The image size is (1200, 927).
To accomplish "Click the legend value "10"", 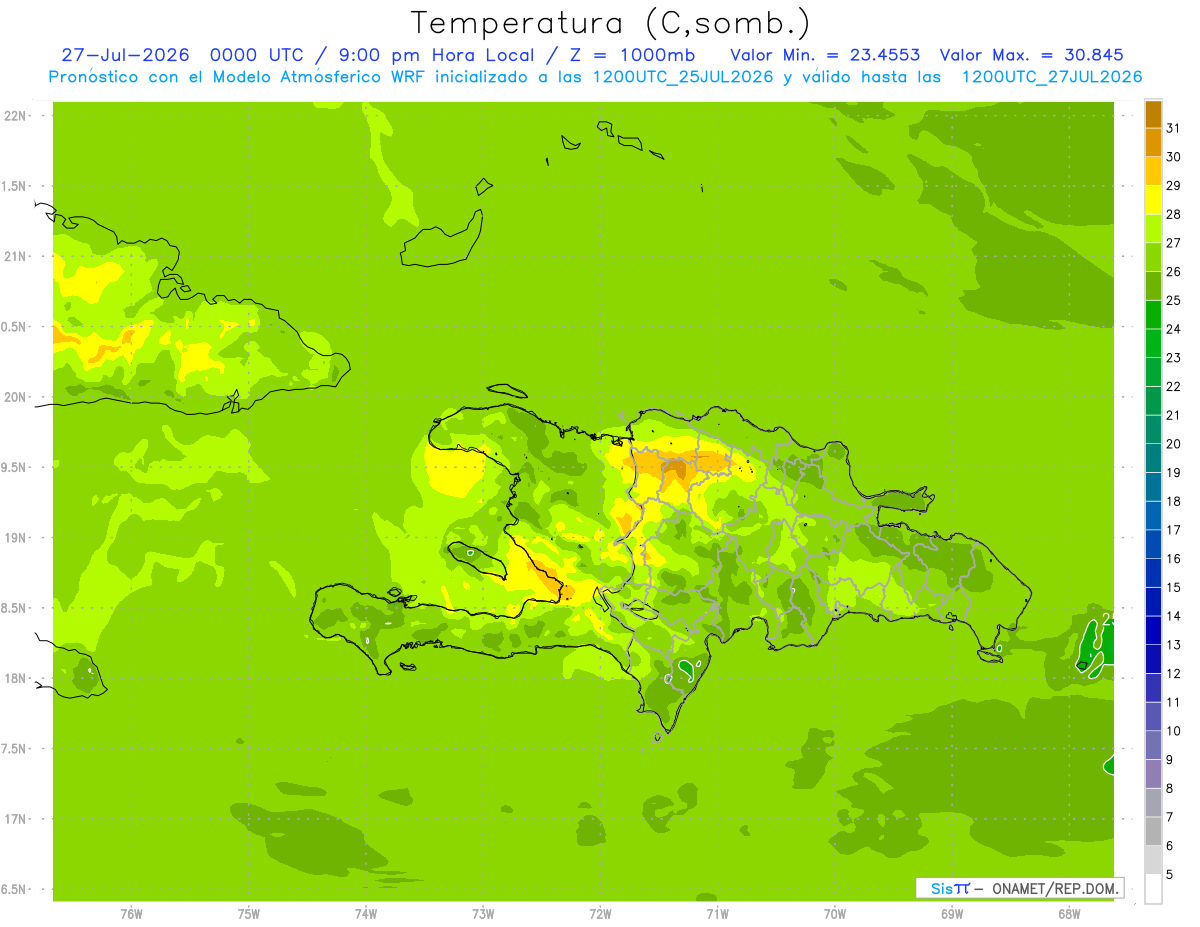I will click(x=1173, y=731).
